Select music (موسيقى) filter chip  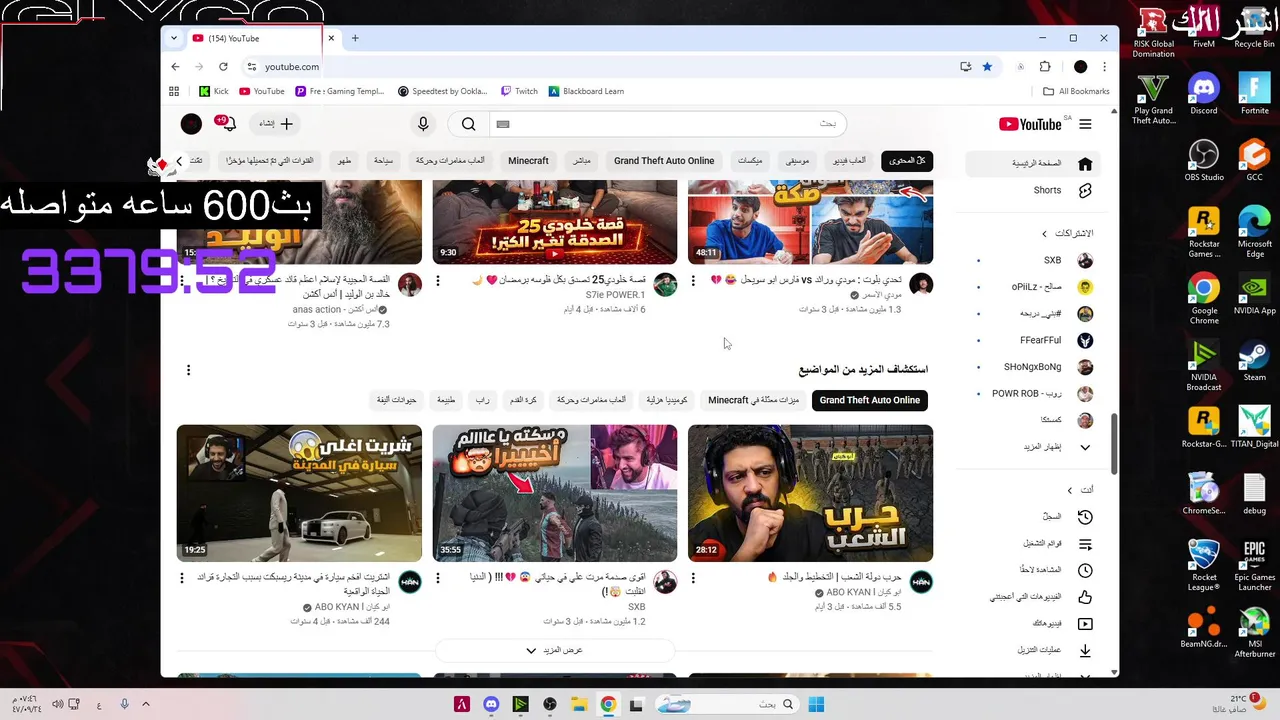point(797,160)
